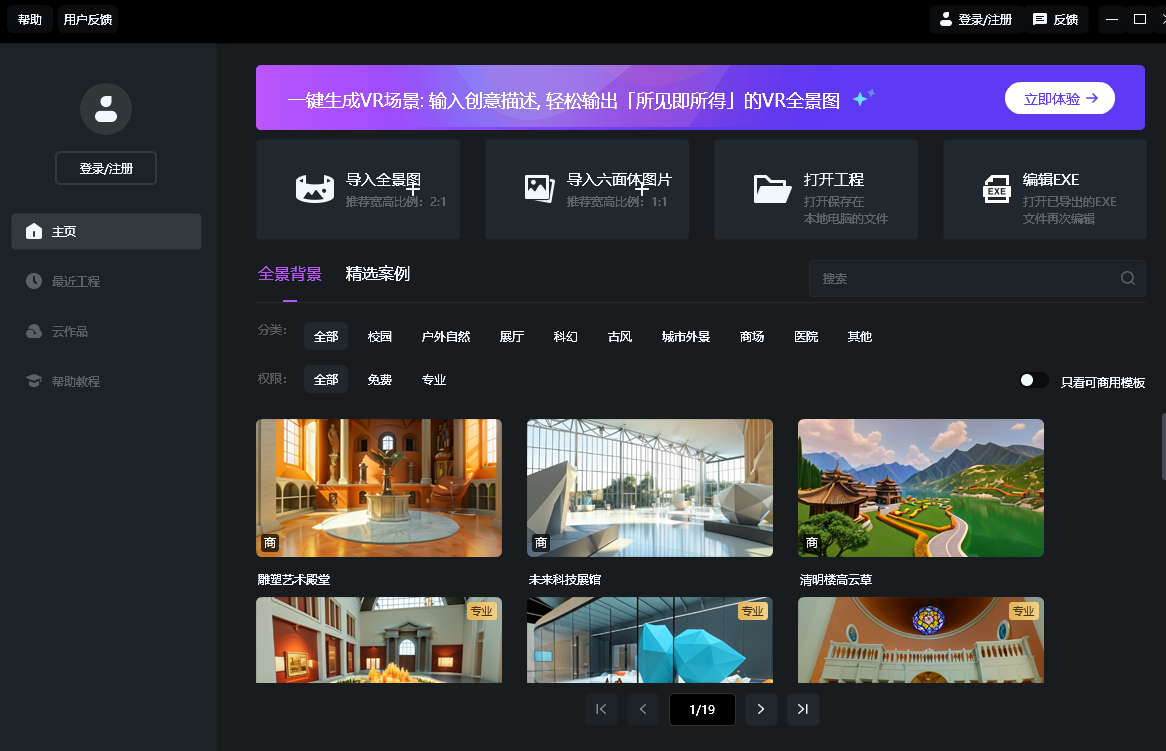This screenshot has width=1166, height=751.
Task: Open the dome balcony 专业 thumbnail
Action: tap(921, 640)
